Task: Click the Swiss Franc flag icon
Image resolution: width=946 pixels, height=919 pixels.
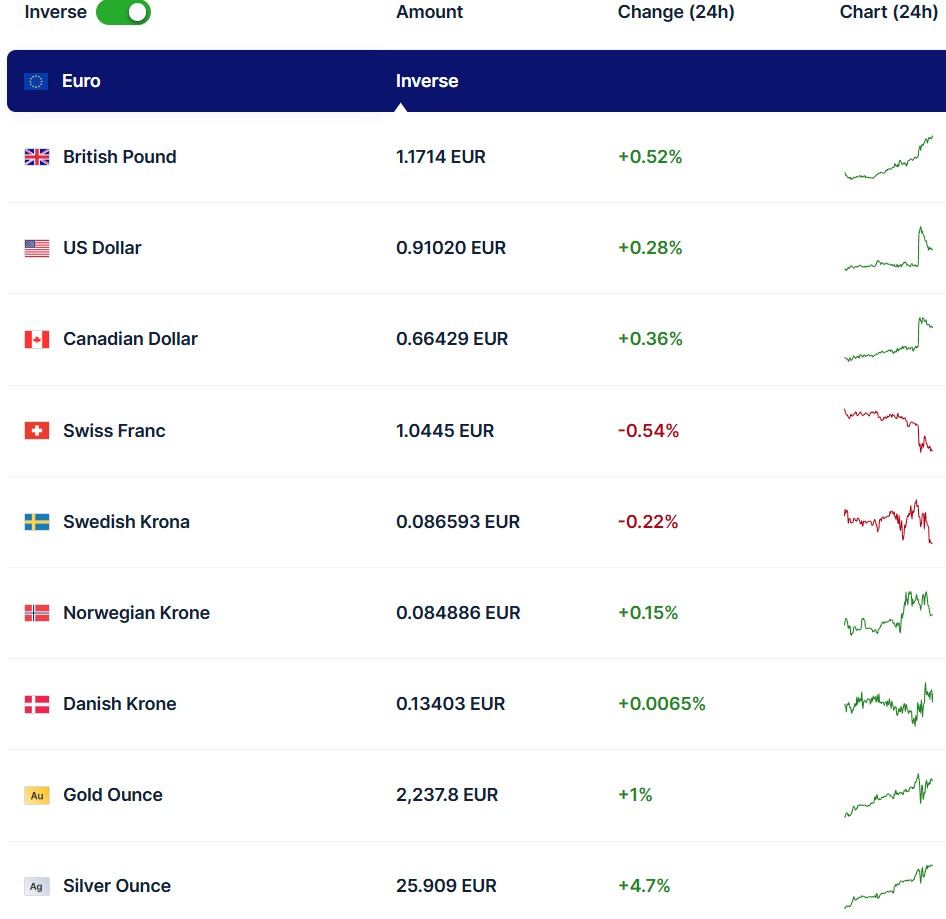Action: pos(37,431)
